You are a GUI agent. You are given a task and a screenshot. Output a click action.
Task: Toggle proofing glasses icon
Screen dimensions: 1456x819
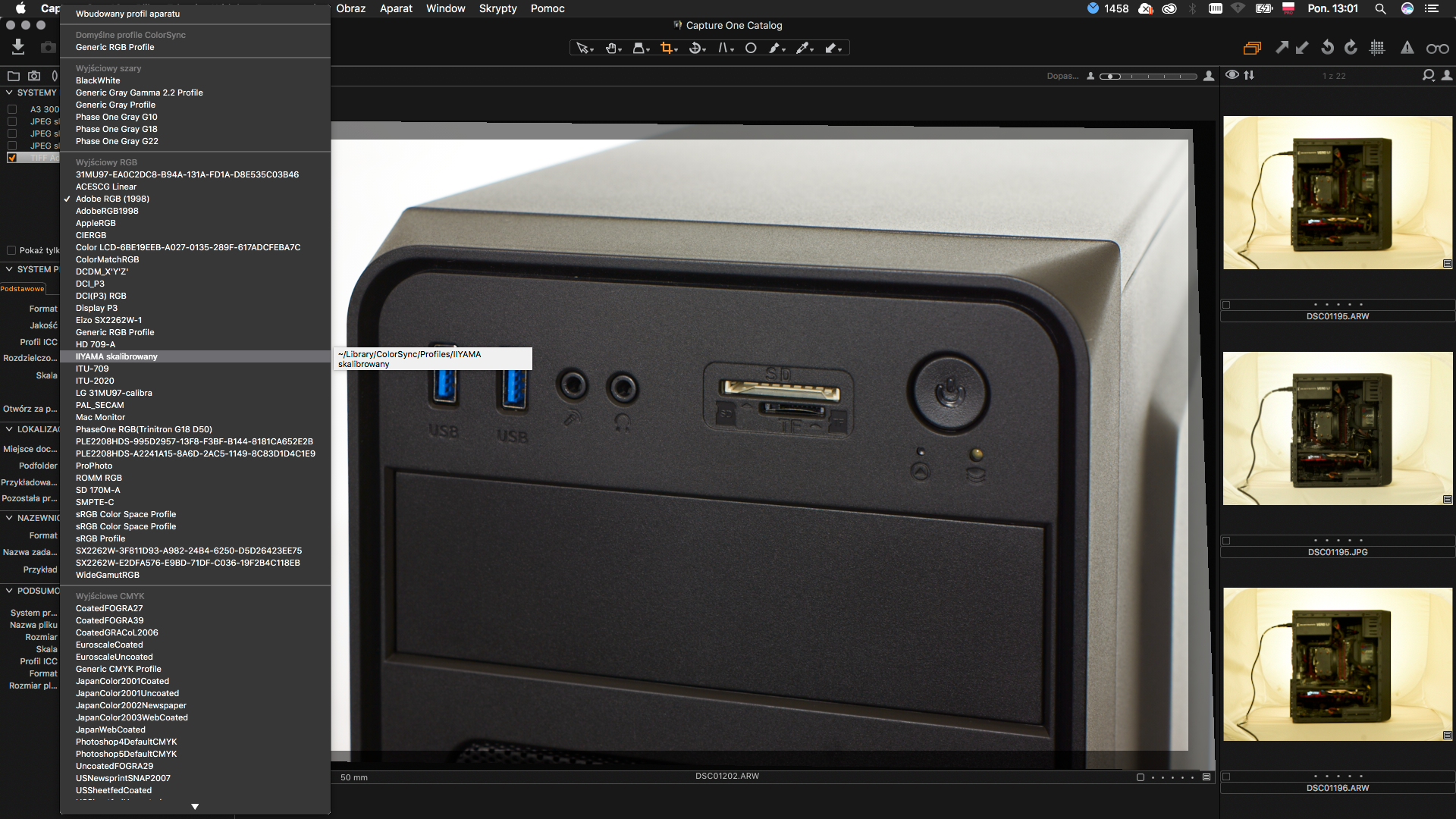pos(1437,49)
